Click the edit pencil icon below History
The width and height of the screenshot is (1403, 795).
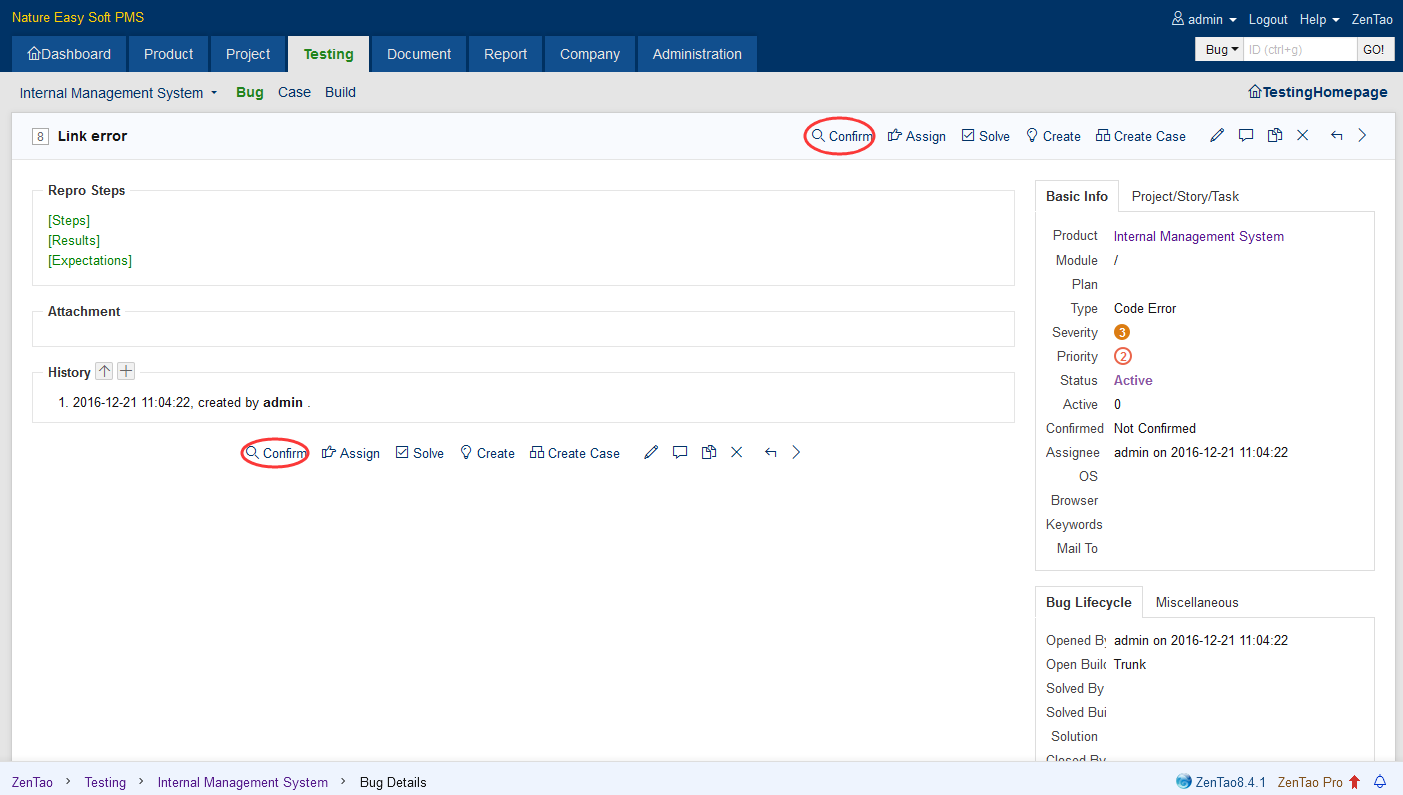(651, 453)
